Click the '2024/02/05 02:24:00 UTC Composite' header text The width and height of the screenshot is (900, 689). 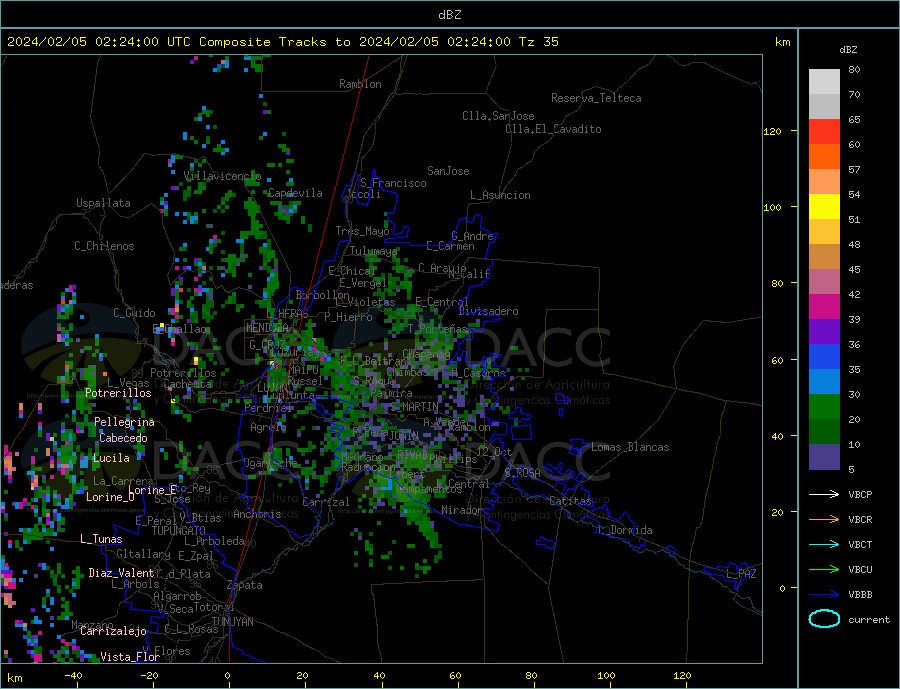point(139,42)
